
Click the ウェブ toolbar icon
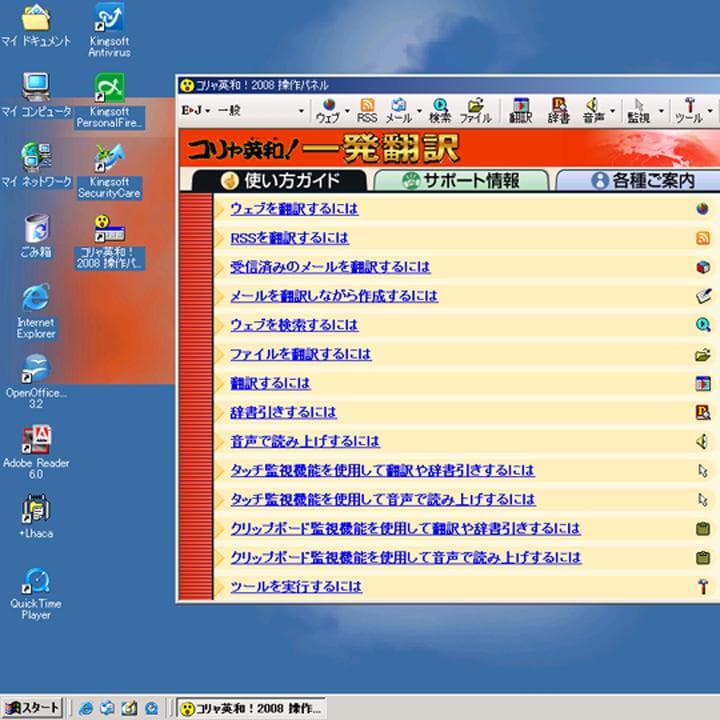tap(328, 111)
